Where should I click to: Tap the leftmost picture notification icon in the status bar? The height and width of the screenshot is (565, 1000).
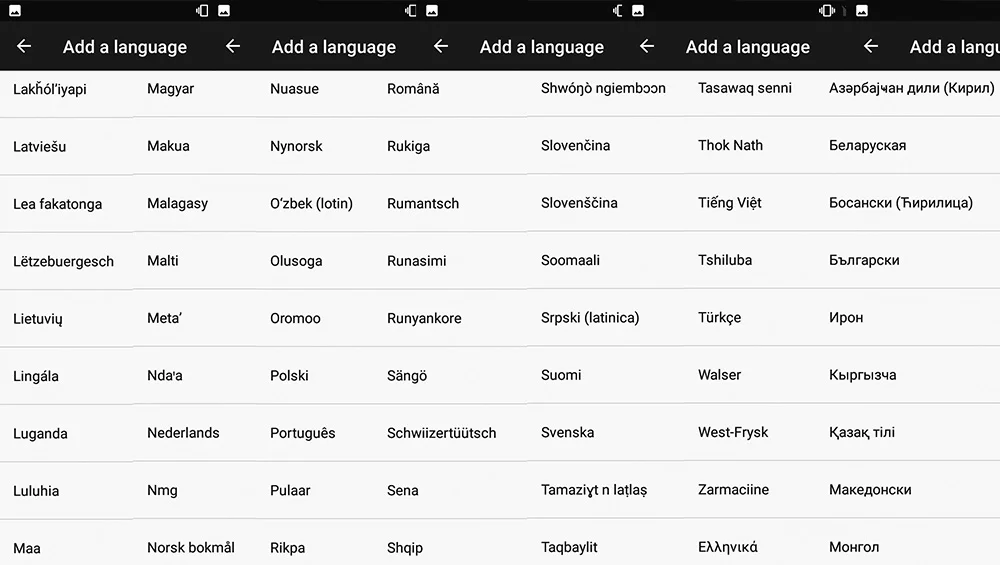pos(15,10)
